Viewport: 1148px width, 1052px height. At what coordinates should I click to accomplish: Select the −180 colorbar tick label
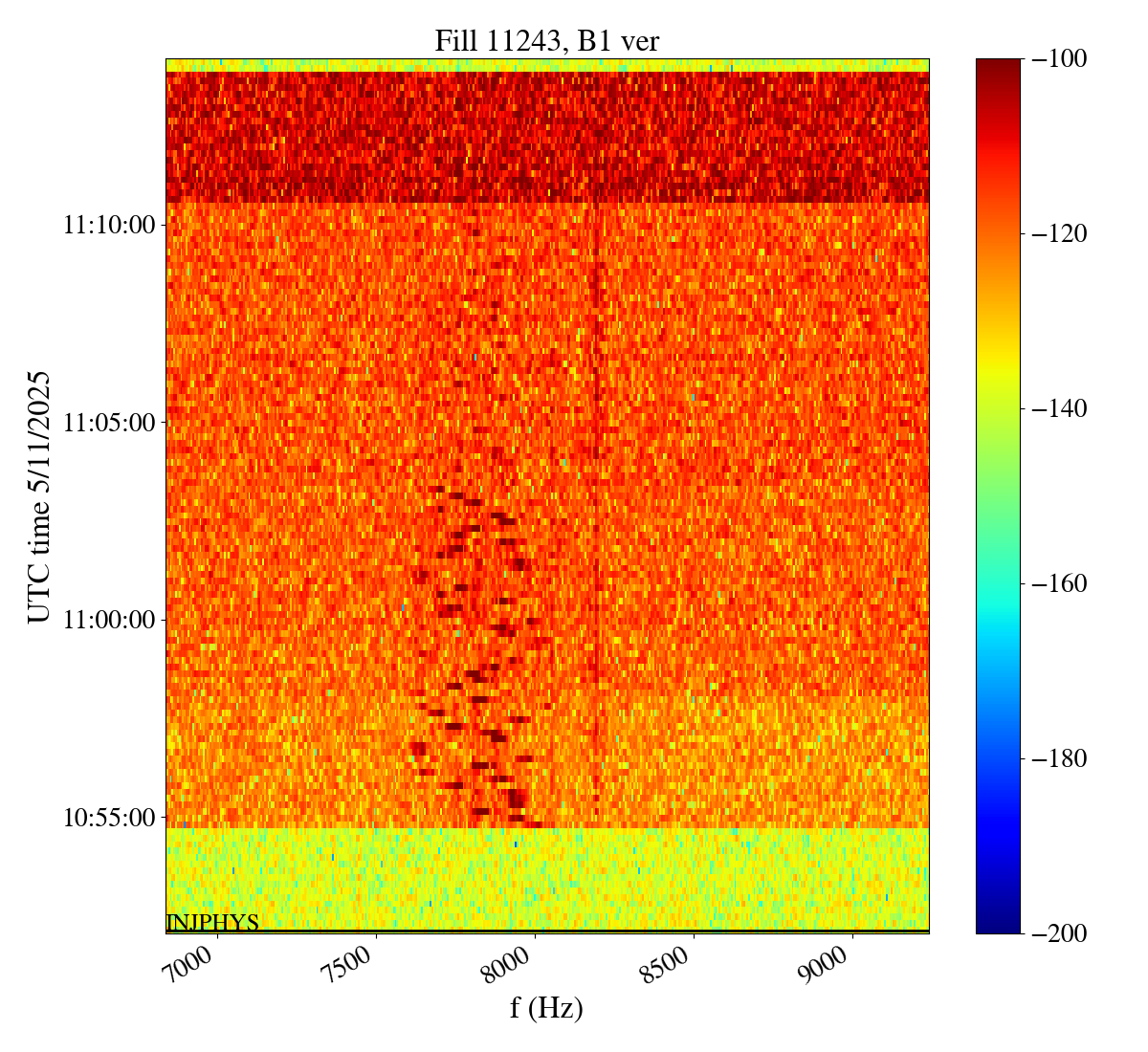(x=1060, y=758)
